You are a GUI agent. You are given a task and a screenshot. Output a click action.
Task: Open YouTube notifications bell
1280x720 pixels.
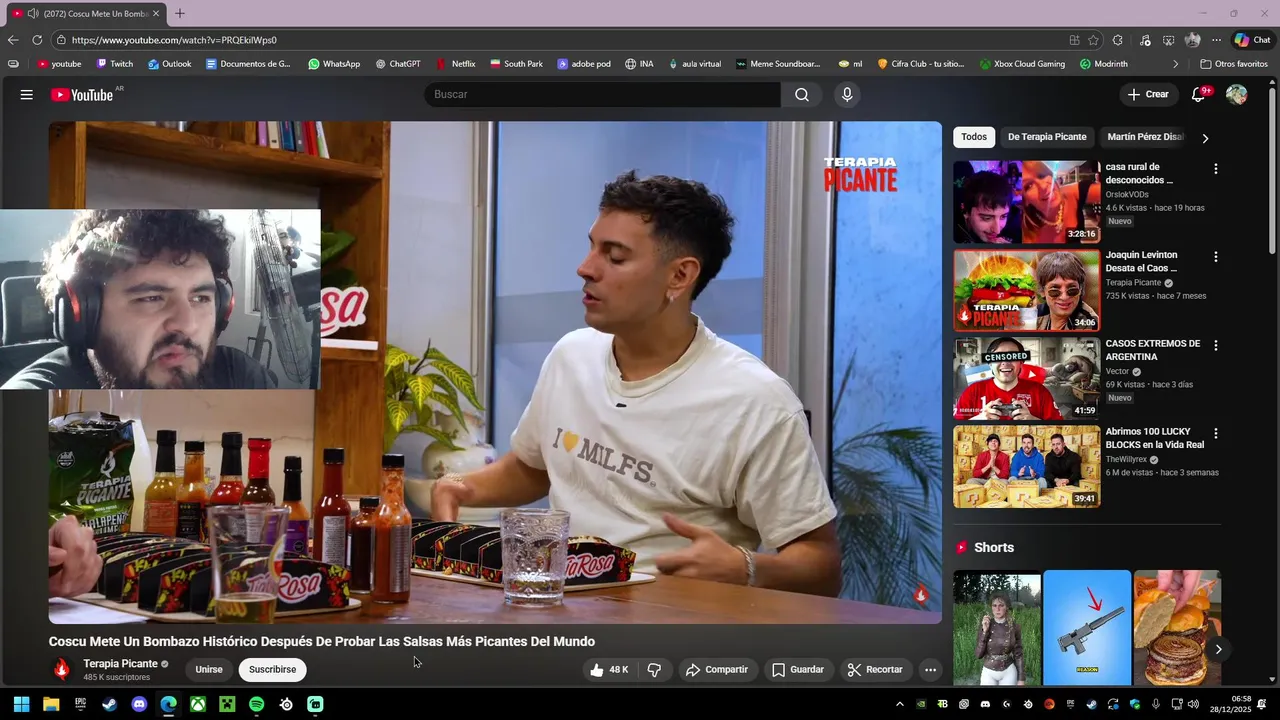[1199, 94]
